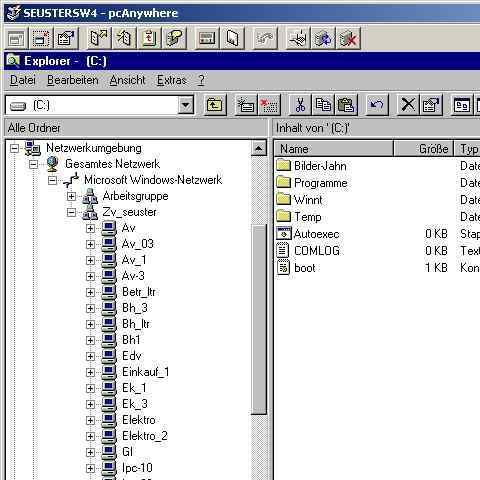480x480 pixels.
Task: Click the pcAnywhere toolbar icon with starburst page
Action: click(124, 39)
